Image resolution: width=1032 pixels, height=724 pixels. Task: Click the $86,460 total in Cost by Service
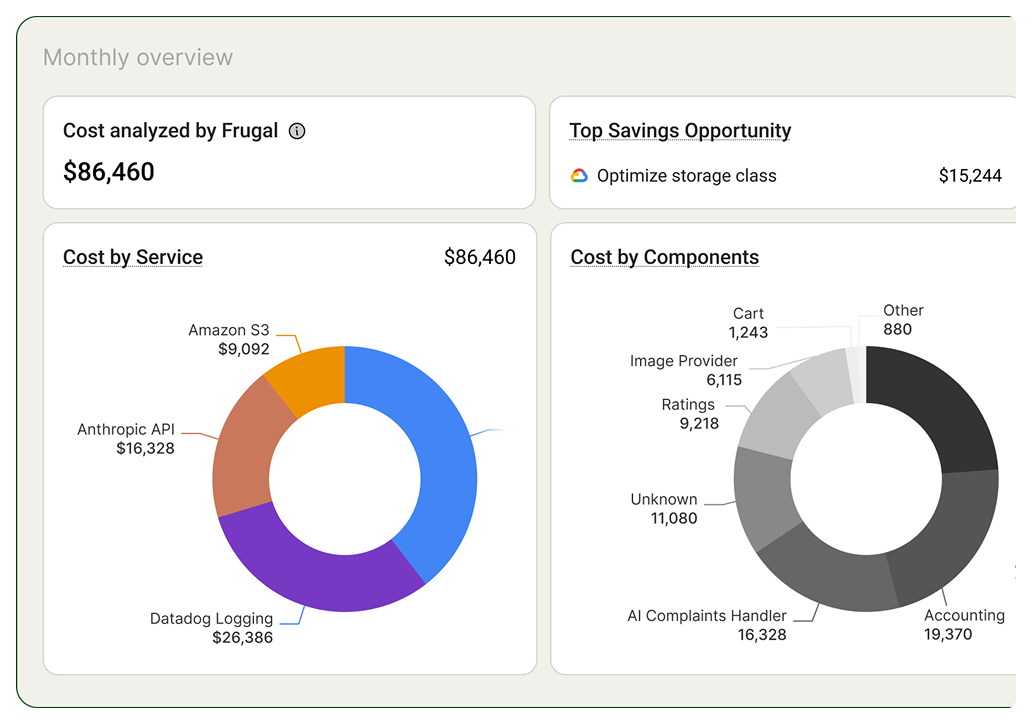click(479, 257)
